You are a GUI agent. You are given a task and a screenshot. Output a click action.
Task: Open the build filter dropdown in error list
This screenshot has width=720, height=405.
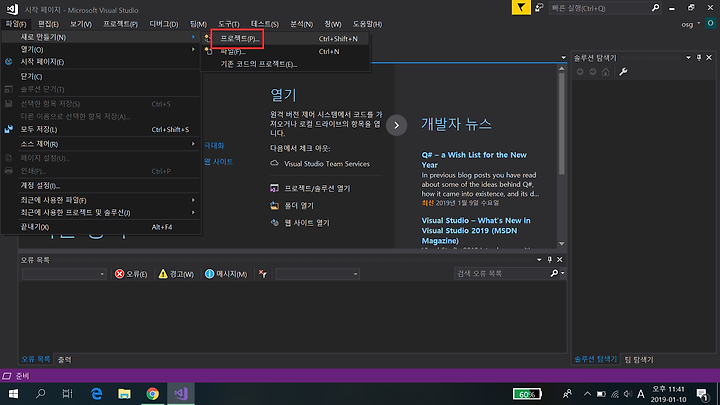point(317,274)
